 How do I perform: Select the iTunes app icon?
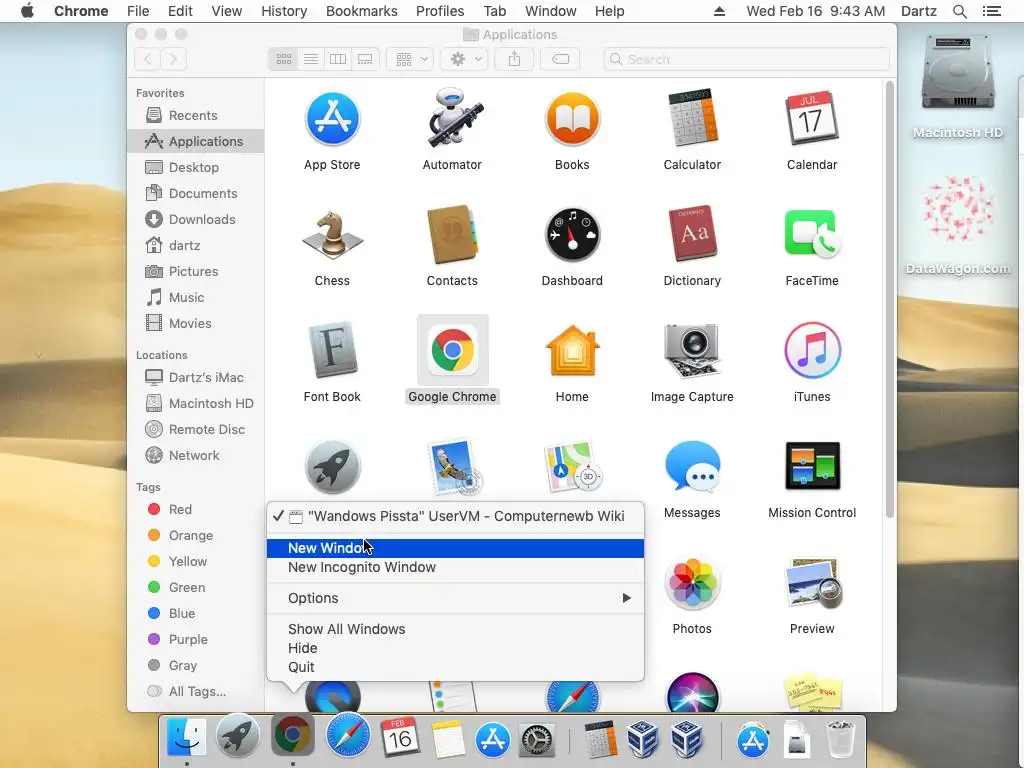tap(812, 351)
